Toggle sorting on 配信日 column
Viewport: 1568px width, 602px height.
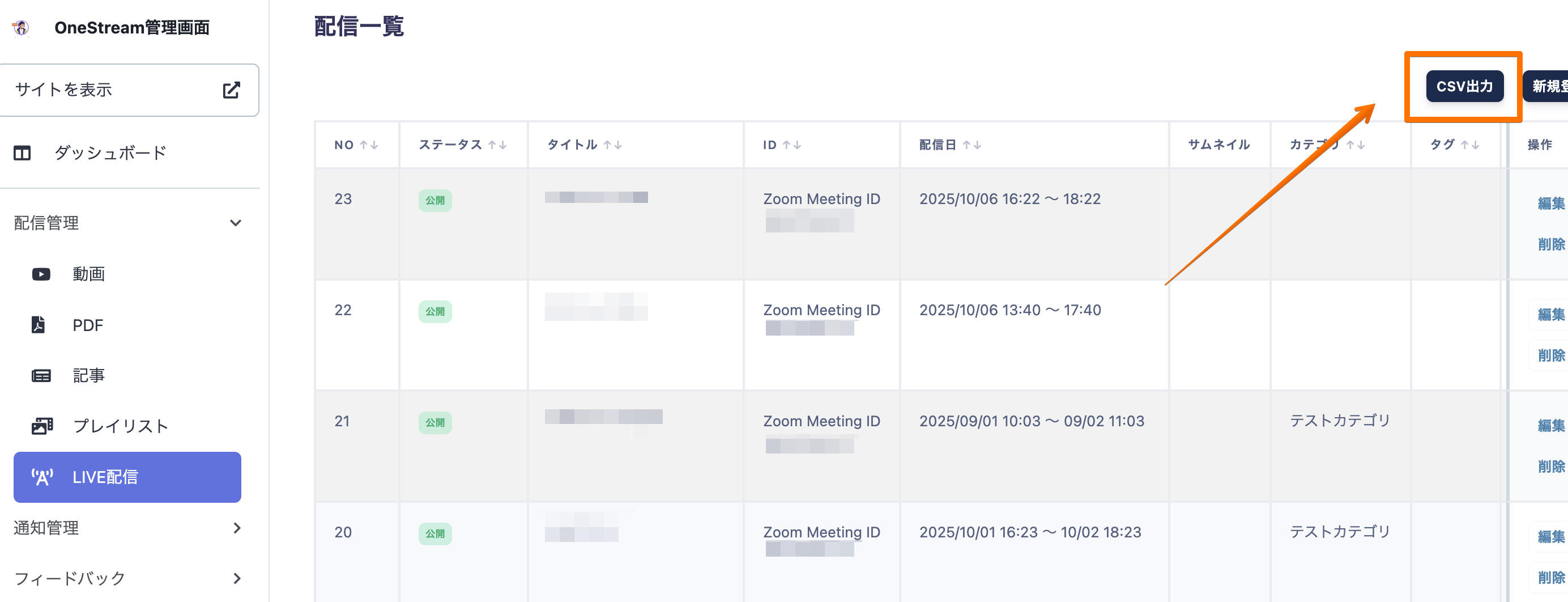tap(972, 145)
